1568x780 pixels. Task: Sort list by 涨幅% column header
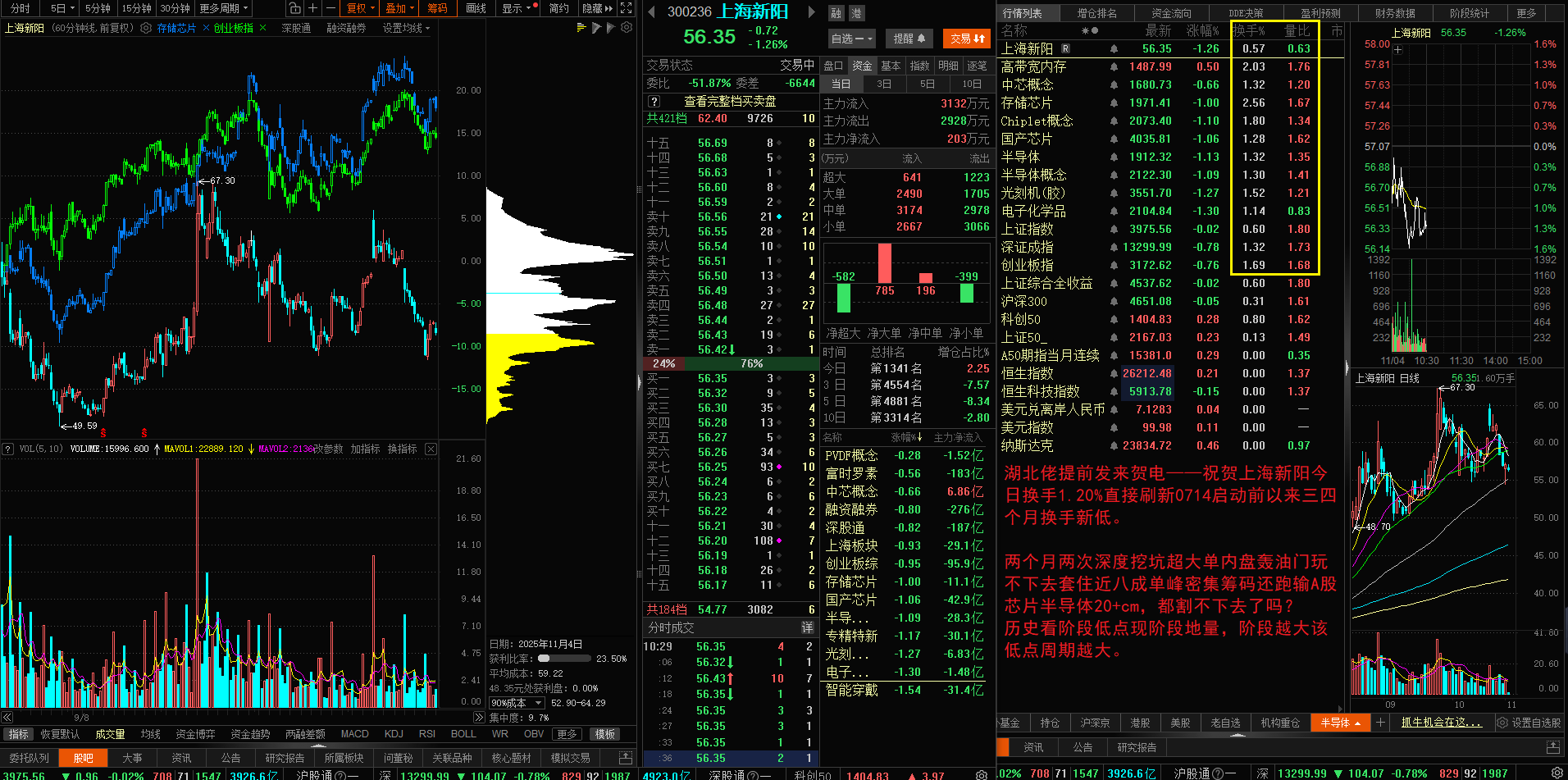pyautogui.click(x=1201, y=30)
